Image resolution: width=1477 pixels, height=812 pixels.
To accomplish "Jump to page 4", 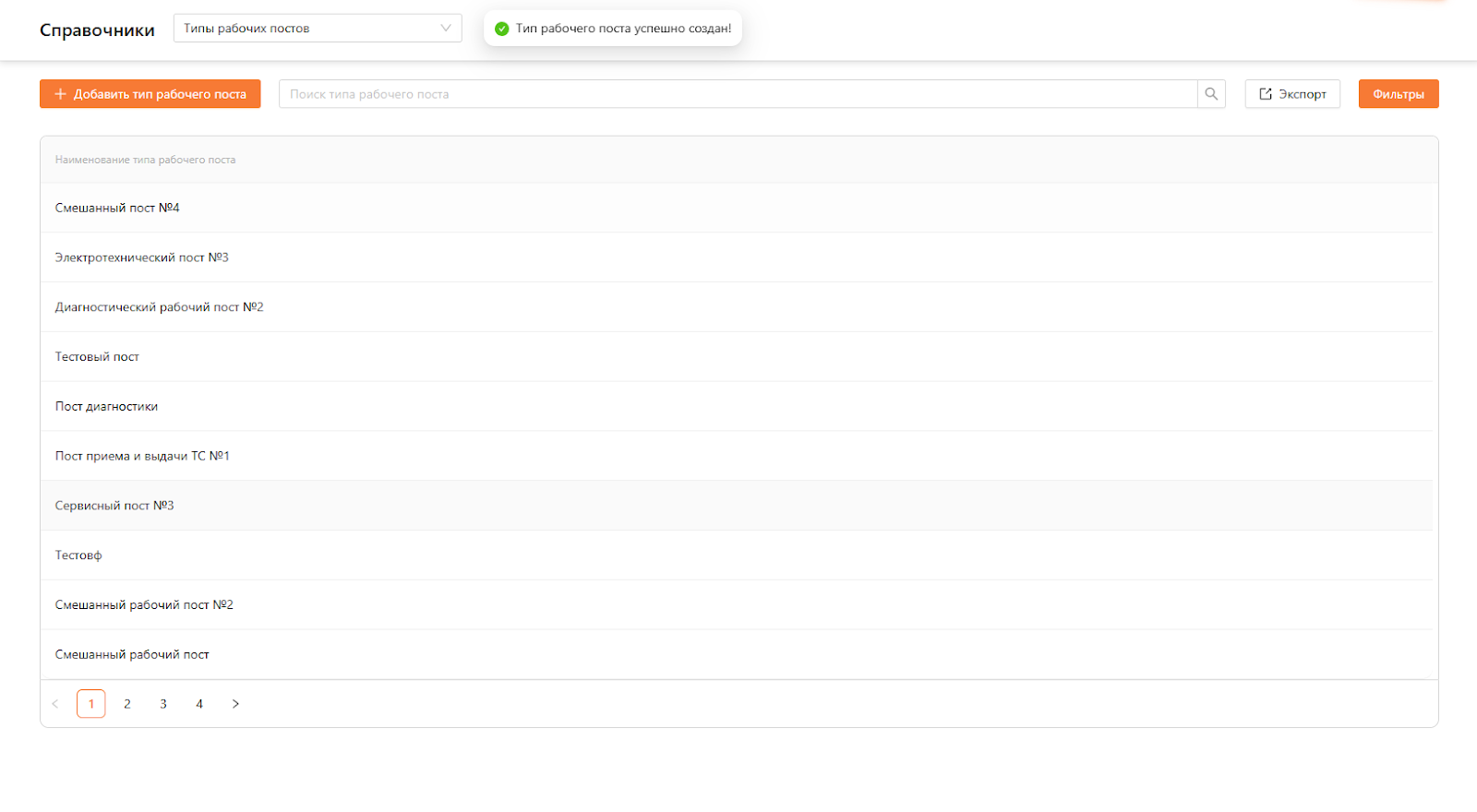I will 199,704.
